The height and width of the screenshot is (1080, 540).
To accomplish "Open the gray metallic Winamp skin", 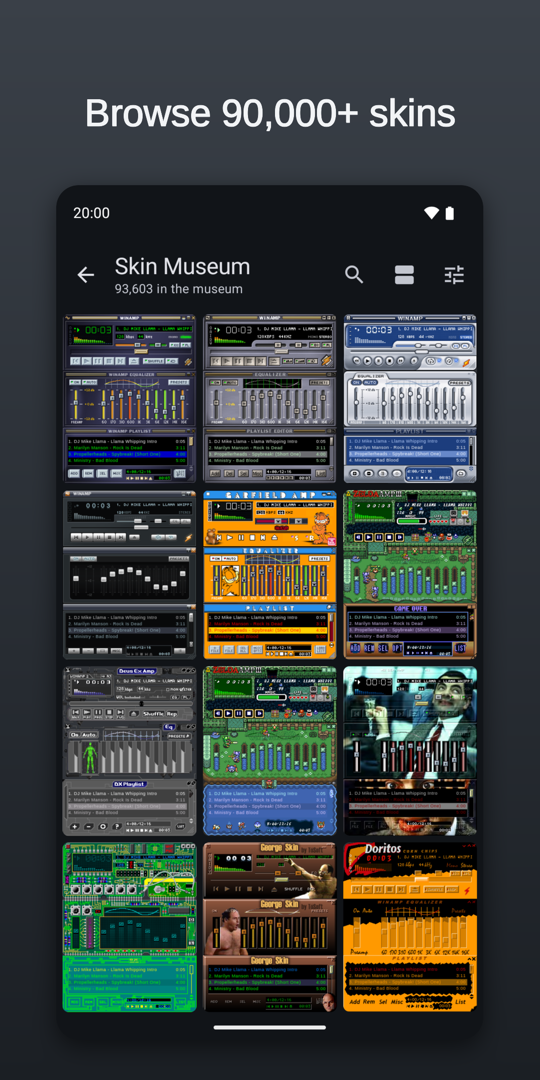I will coord(269,399).
